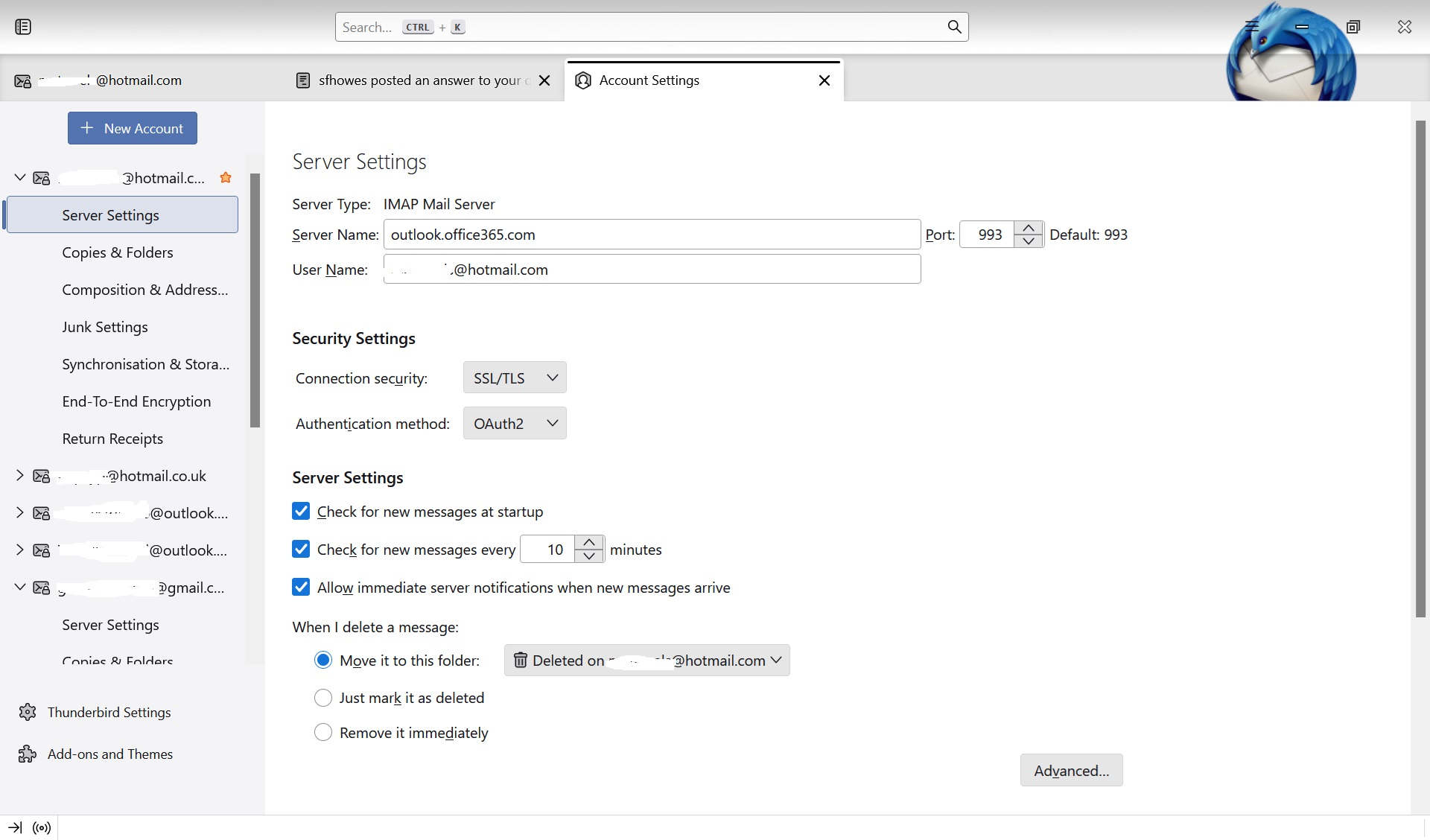Switch to sfhowes posted an answer tab
1430x840 pixels.
pos(425,80)
